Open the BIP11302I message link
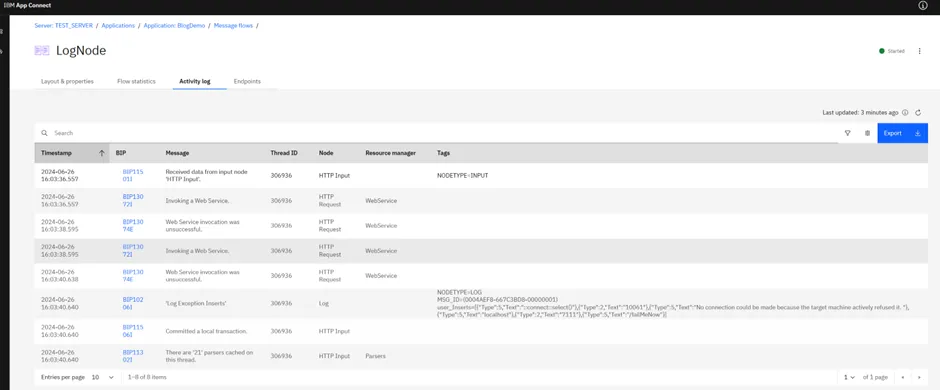Screen dimensions: 940x390 click(133, 356)
